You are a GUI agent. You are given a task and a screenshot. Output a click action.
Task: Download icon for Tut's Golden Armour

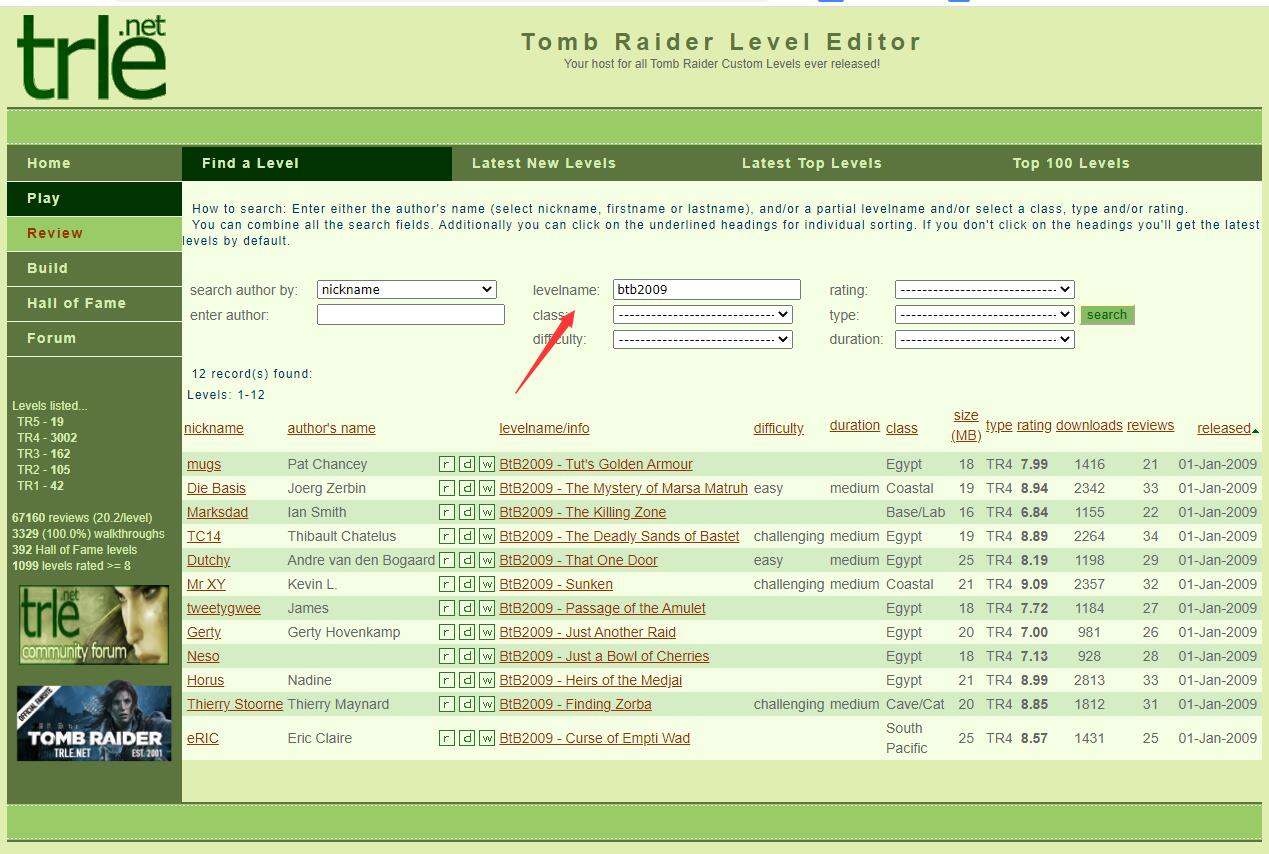pyautogui.click(x=467, y=464)
